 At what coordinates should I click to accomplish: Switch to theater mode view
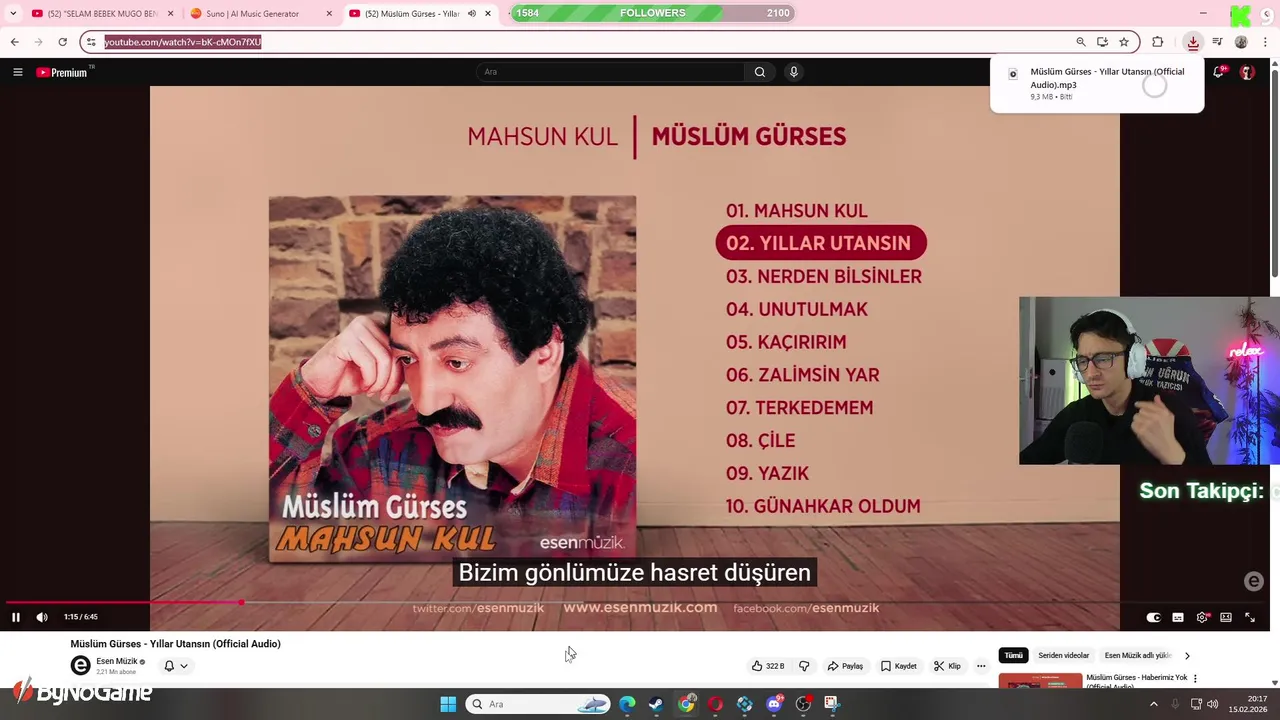[x=1226, y=617]
